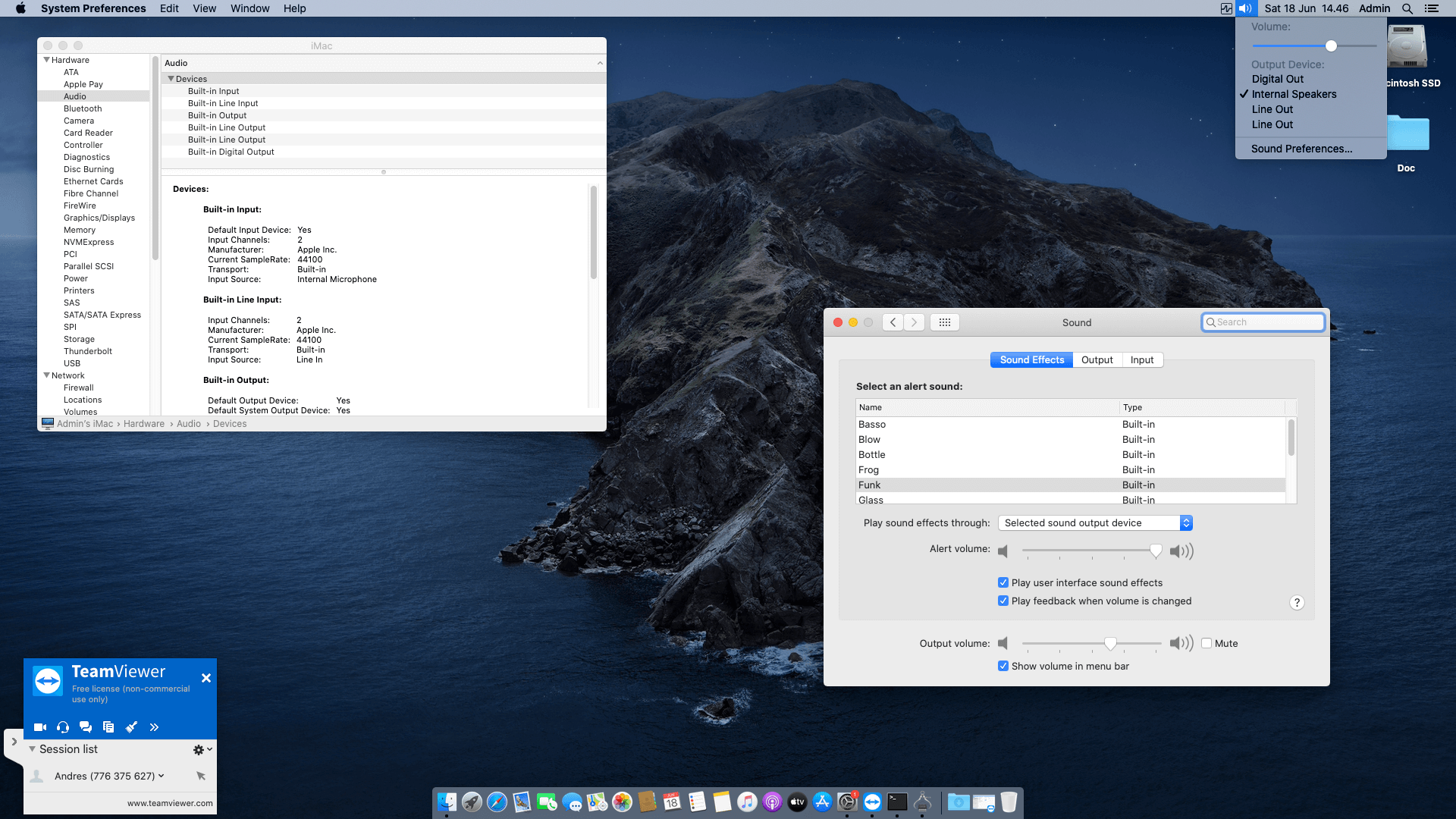Open the Window menu in menu bar
Image resolution: width=1456 pixels, height=819 pixels.
[x=249, y=8]
